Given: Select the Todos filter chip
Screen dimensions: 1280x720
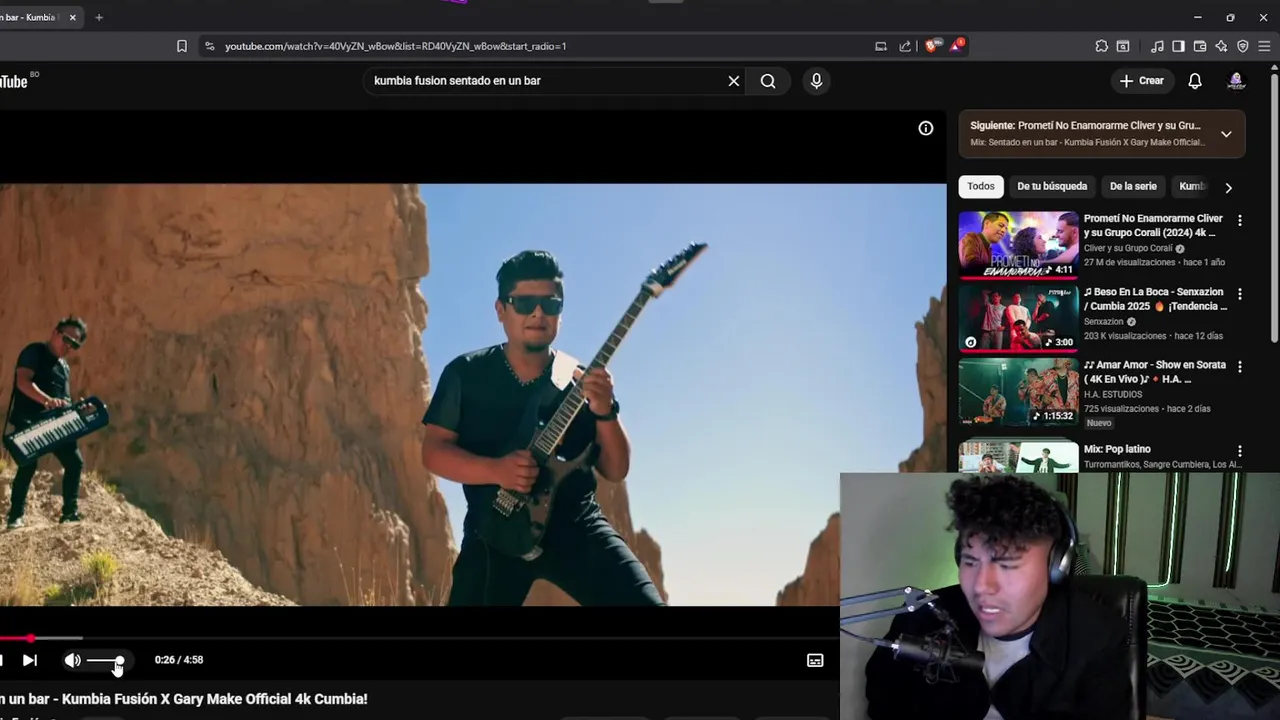Looking at the screenshot, I should (x=981, y=186).
